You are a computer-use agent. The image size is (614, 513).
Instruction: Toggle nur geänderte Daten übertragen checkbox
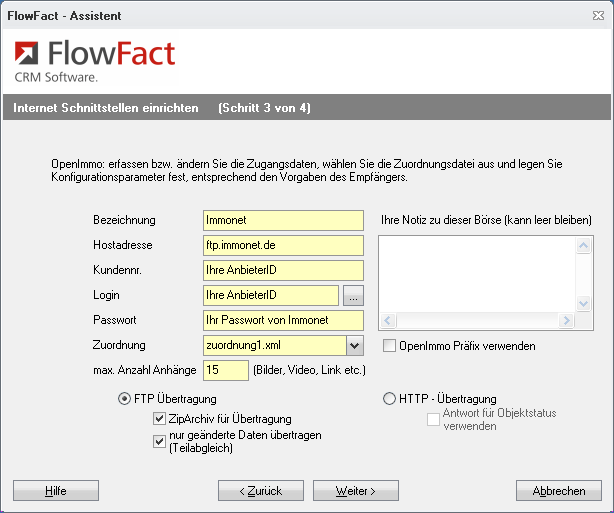tap(159, 442)
